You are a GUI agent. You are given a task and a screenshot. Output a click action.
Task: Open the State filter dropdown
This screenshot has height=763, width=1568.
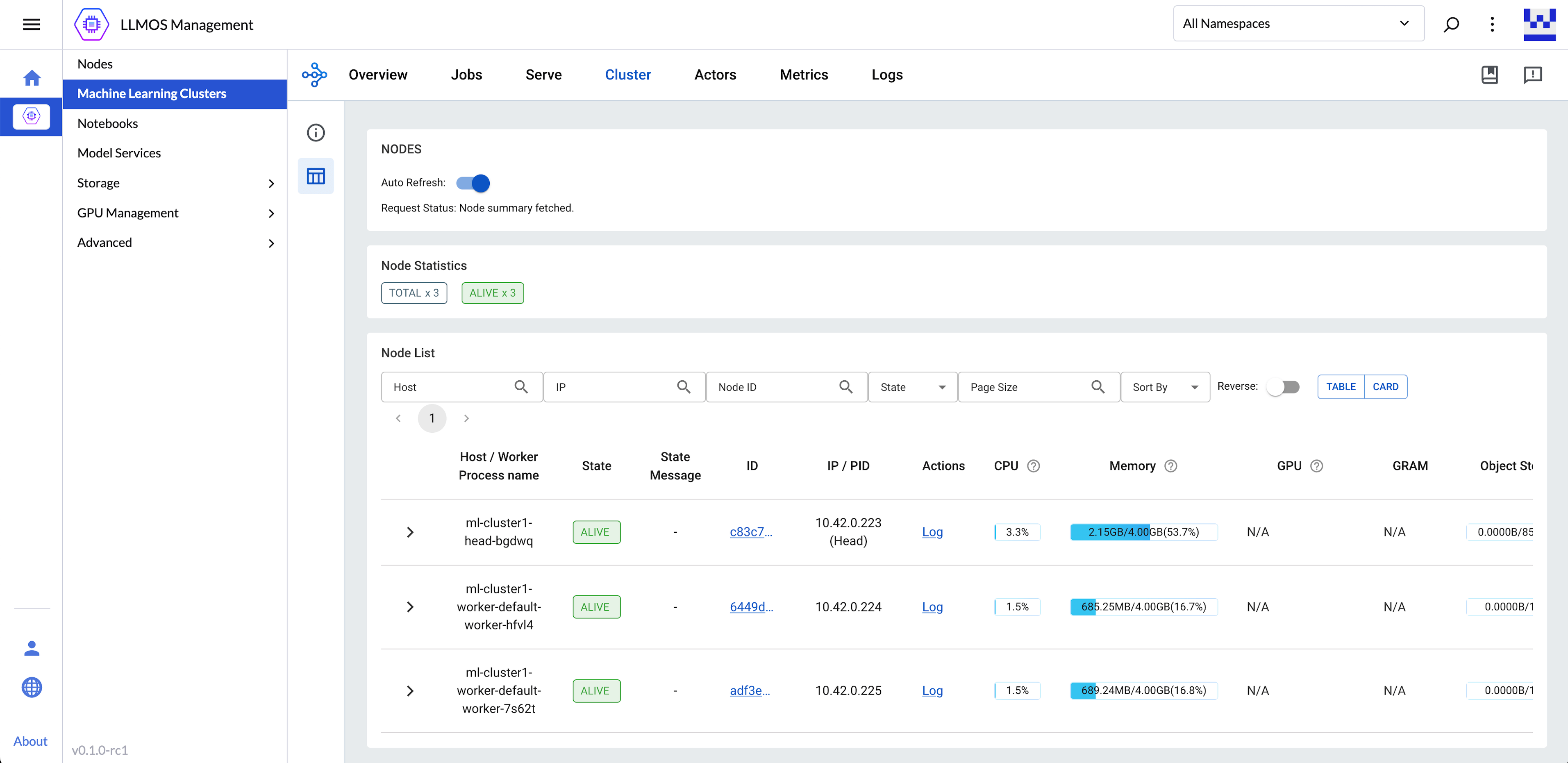912,387
